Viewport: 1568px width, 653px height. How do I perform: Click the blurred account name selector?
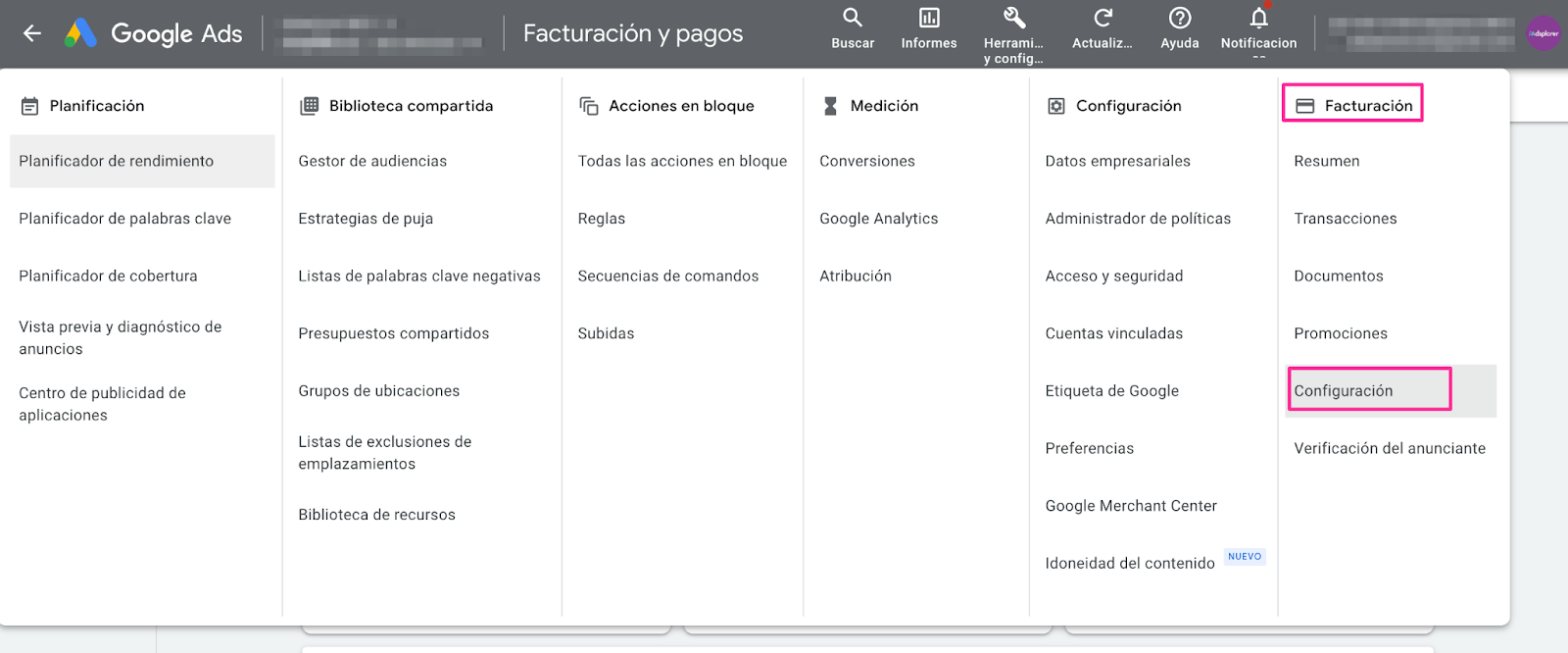click(x=383, y=33)
